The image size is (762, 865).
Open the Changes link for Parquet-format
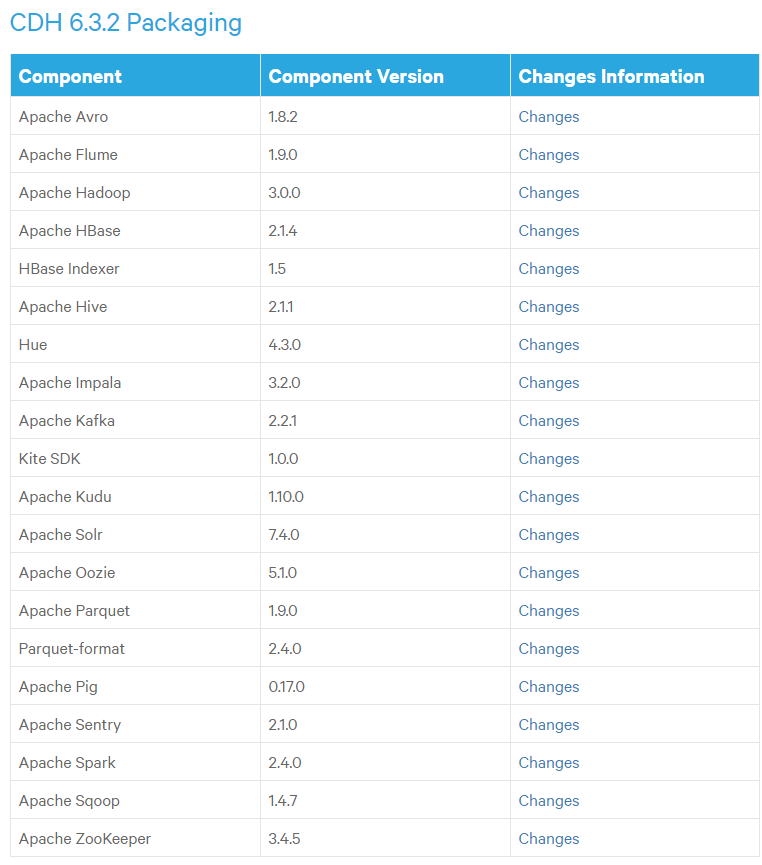pos(548,650)
